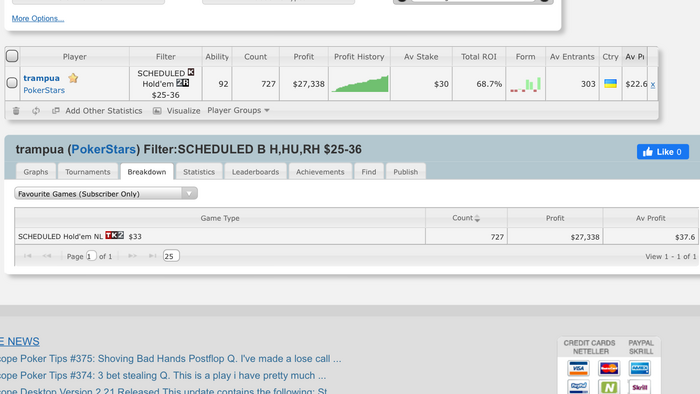
Task: Click the green profit history sparkline
Action: [360, 84]
